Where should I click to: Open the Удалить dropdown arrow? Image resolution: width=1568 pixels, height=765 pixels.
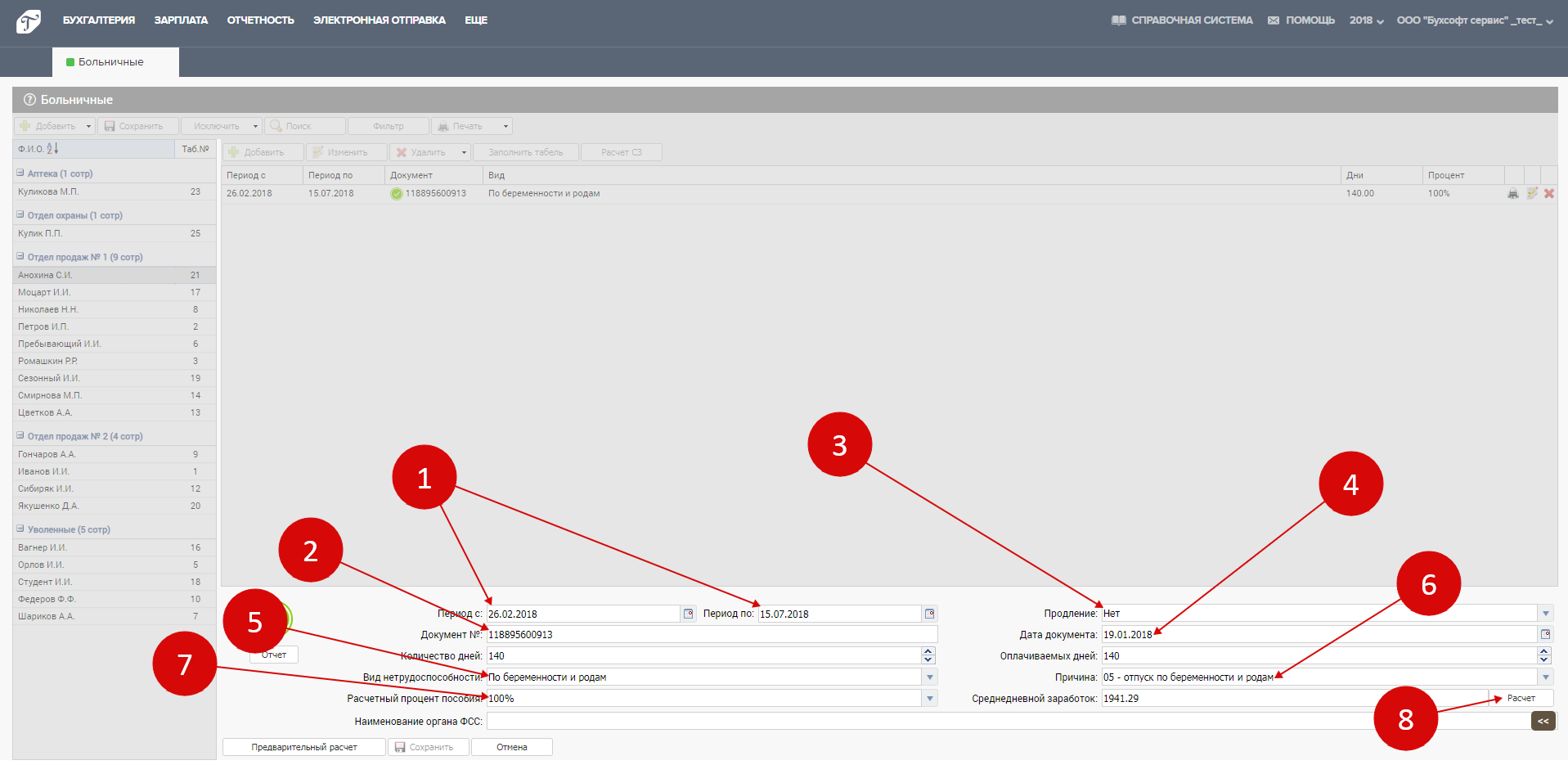[x=464, y=152]
